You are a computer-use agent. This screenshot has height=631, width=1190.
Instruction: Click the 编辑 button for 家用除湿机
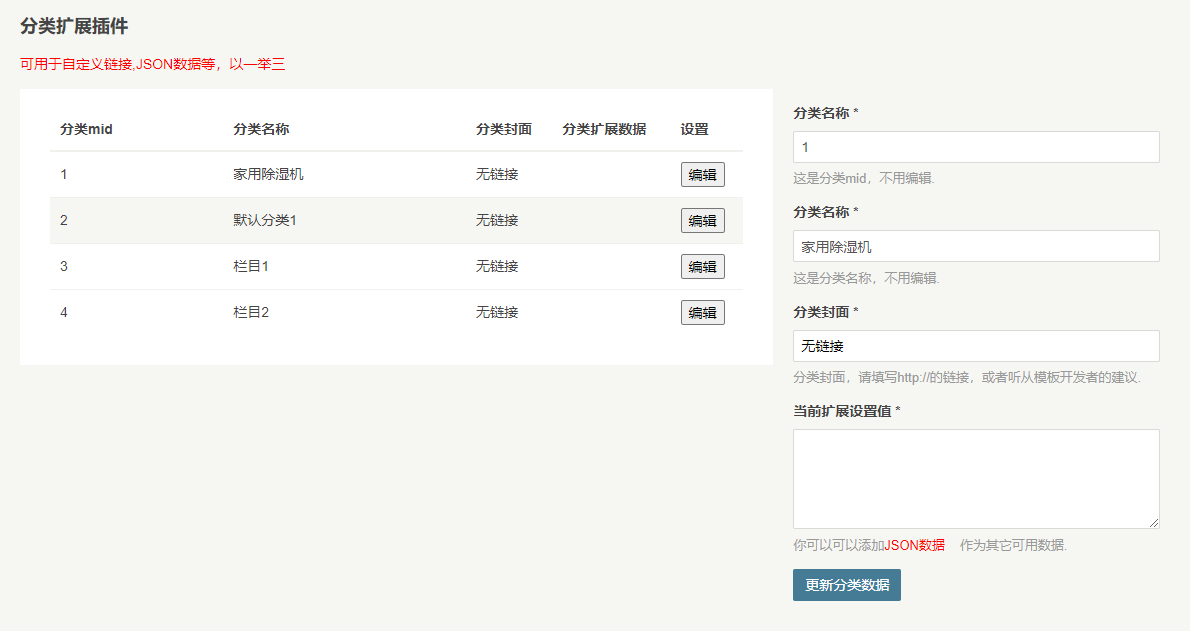pos(702,175)
